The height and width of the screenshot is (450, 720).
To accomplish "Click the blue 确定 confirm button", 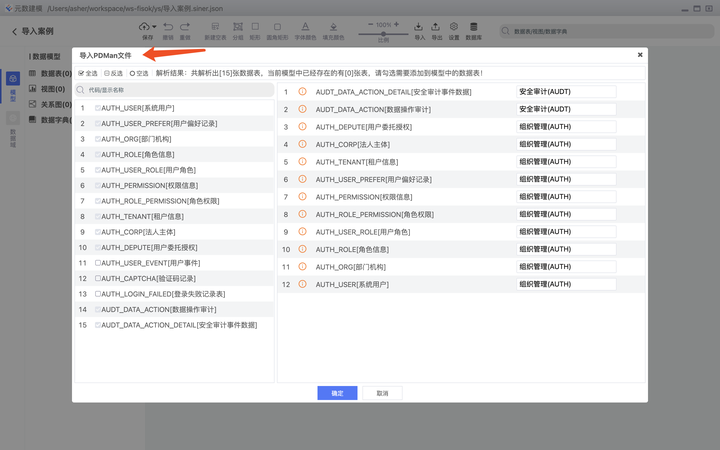I will (x=337, y=393).
